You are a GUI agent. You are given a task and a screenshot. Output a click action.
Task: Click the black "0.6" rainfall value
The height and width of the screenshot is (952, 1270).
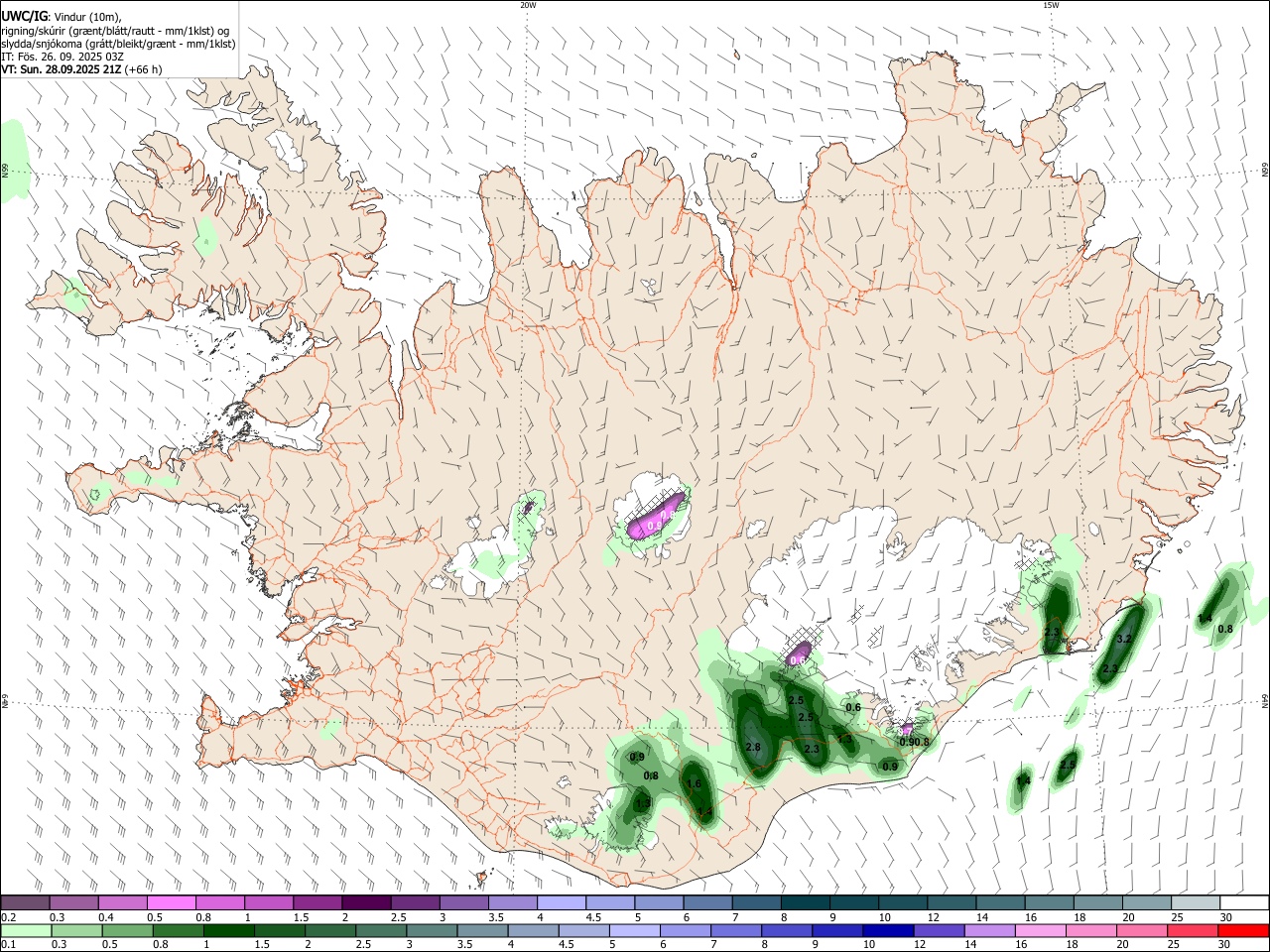(x=852, y=707)
